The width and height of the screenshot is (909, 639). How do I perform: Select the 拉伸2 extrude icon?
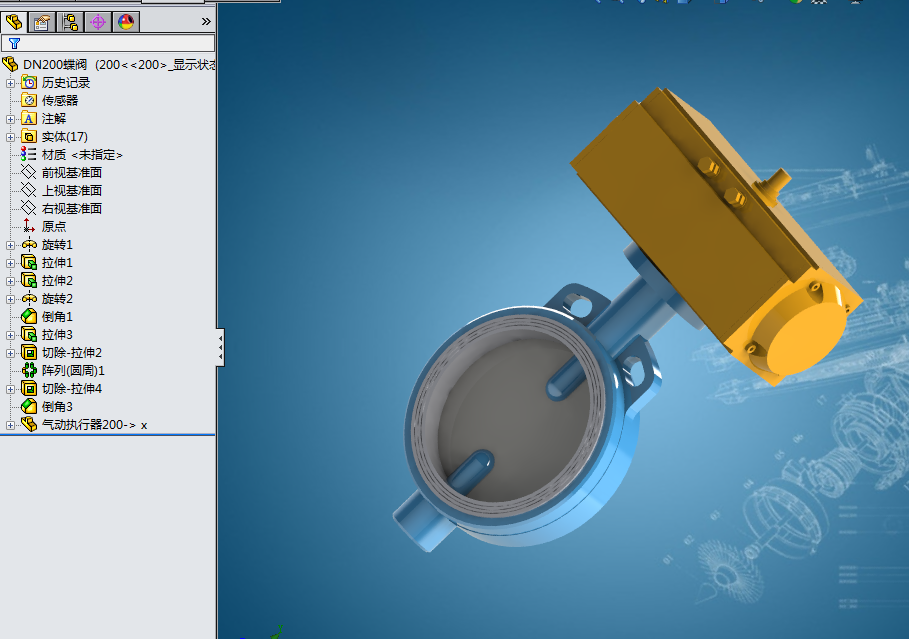[x=29, y=281]
